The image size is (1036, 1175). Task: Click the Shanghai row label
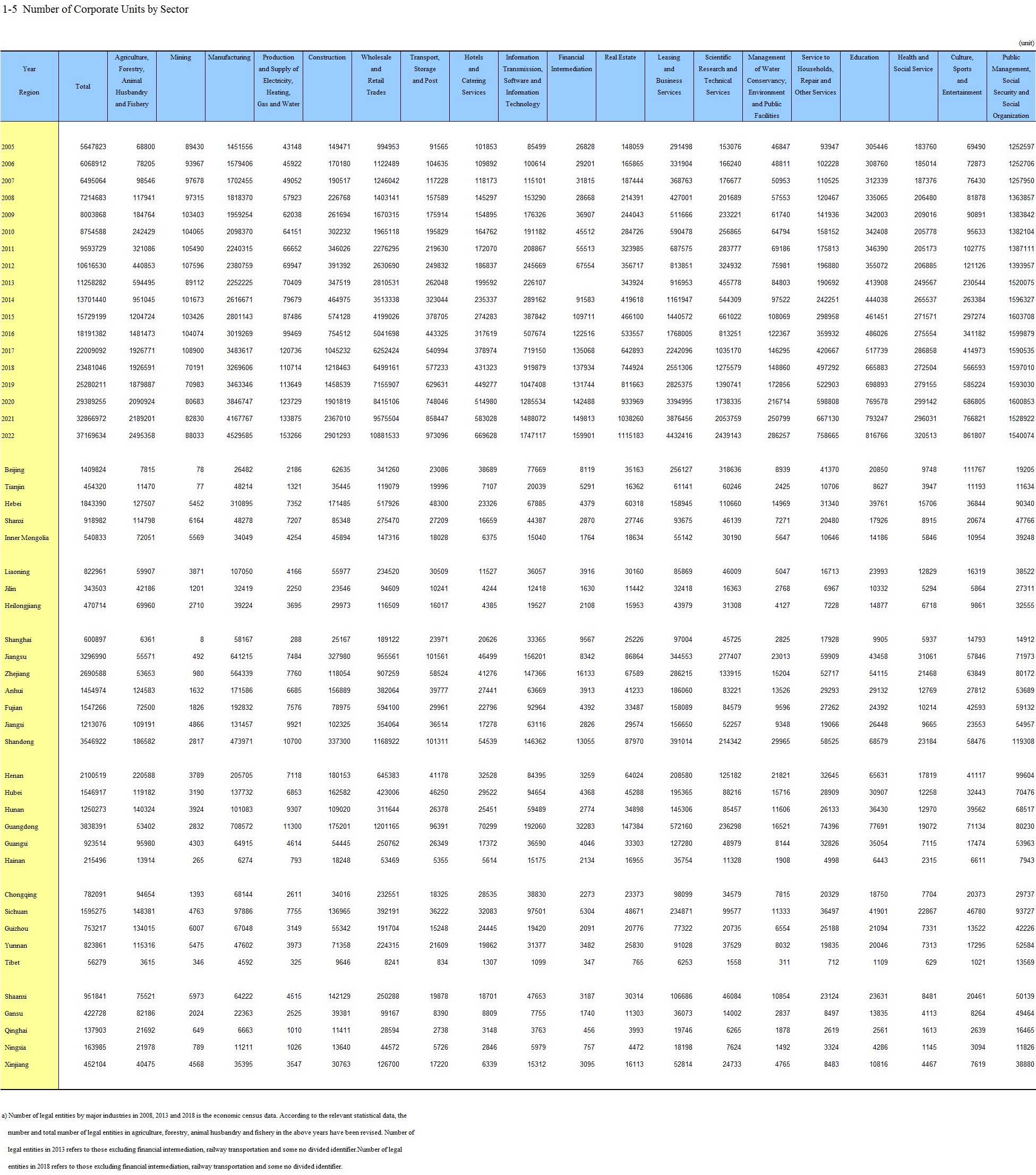[x=18, y=640]
